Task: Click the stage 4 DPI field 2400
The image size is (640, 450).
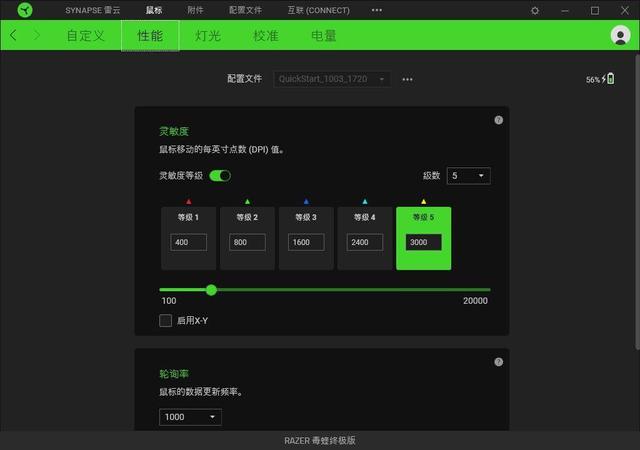Action: coord(365,242)
